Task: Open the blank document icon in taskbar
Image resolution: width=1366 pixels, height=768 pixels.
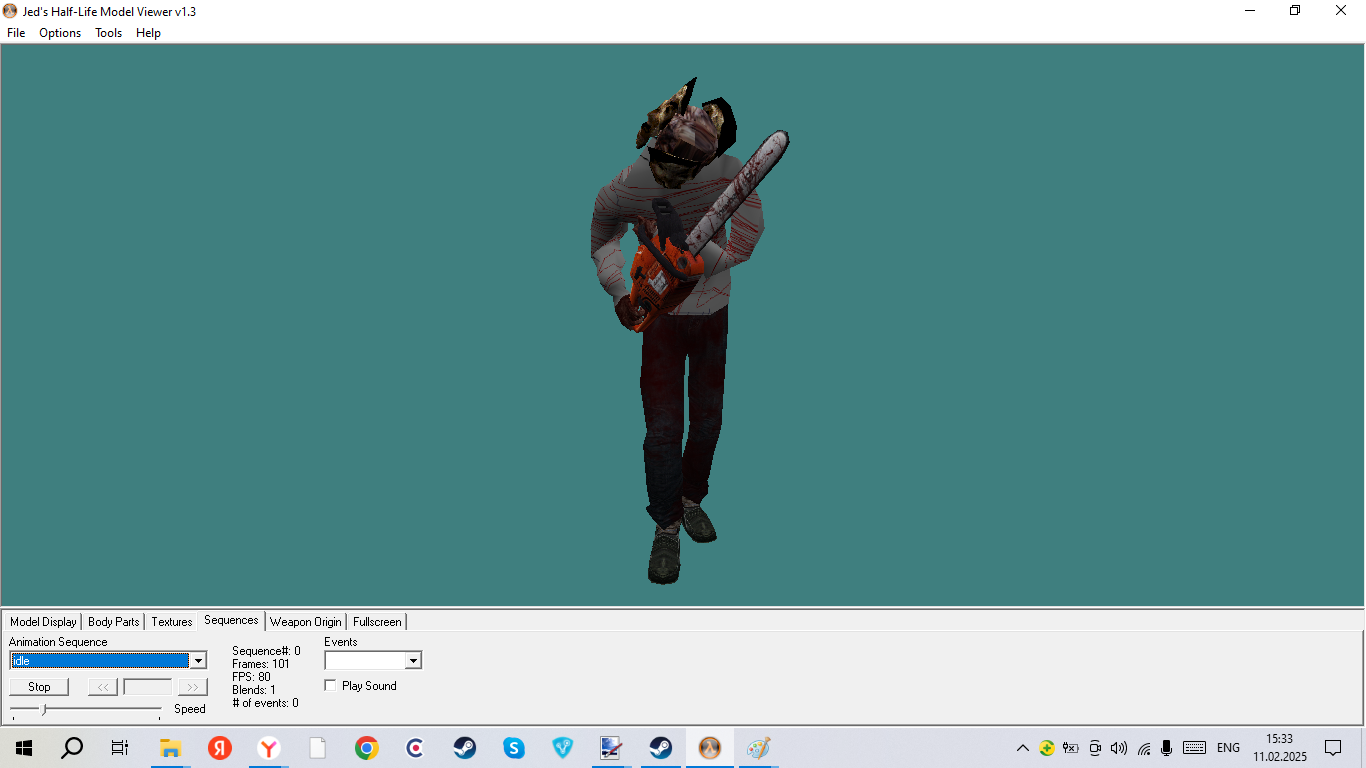Action: [x=318, y=748]
